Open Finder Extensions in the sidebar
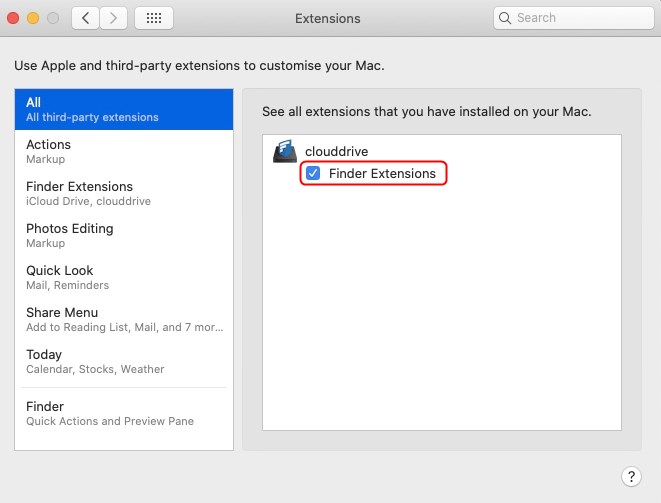This screenshot has width=661, height=503. pos(124,193)
